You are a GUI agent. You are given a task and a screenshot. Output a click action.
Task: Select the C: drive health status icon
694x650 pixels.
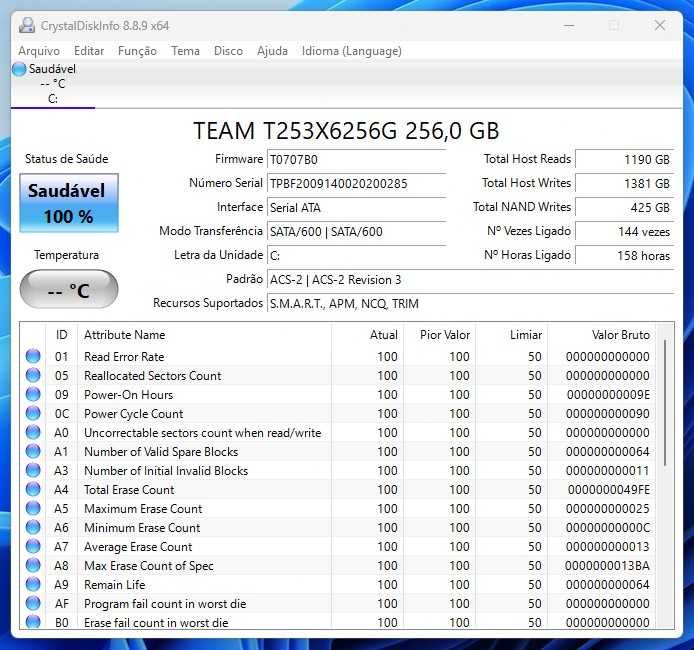pyautogui.click(x=19, y=69)
